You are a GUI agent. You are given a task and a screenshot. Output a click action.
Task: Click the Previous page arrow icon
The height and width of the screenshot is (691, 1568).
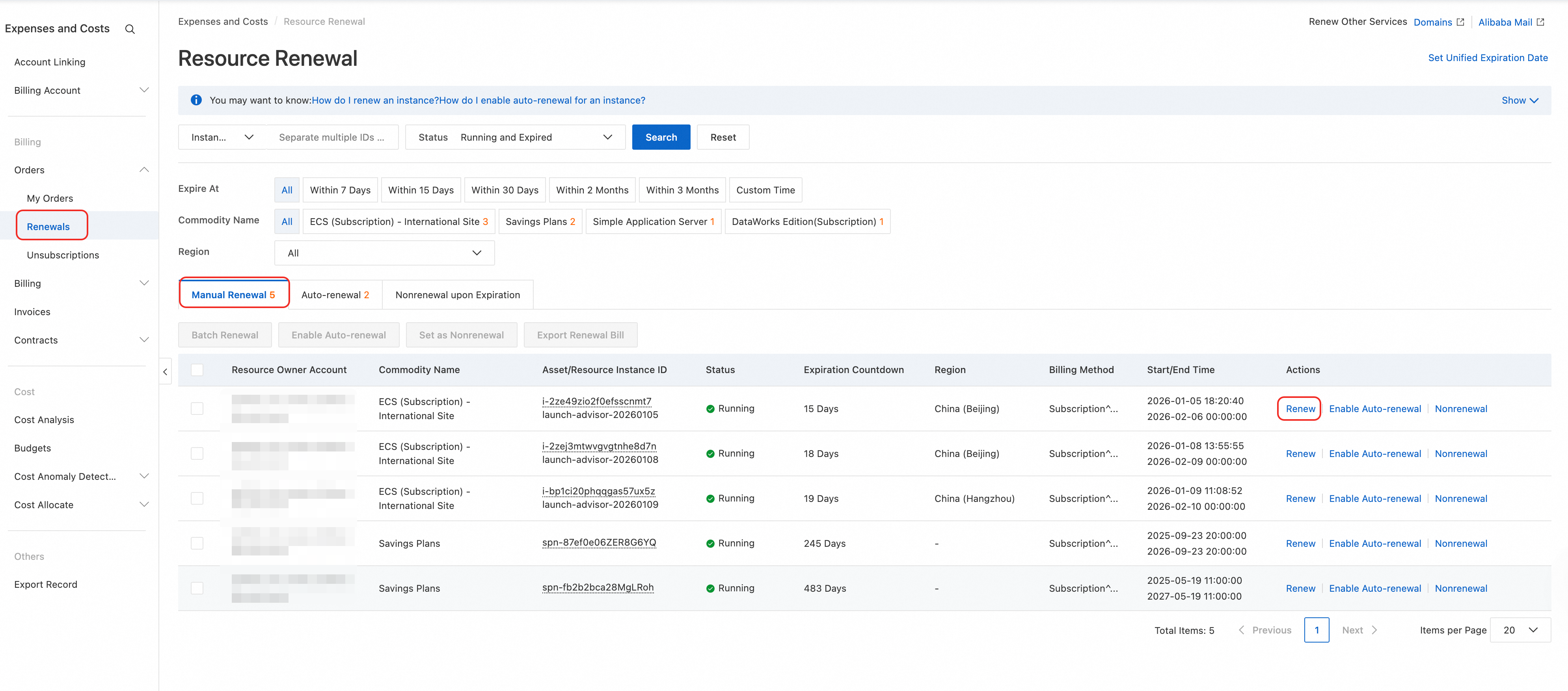(x=1241, y=630)
